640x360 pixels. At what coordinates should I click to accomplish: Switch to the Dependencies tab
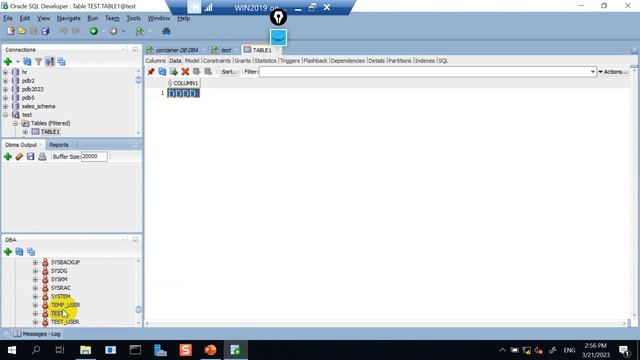(348, 60)
